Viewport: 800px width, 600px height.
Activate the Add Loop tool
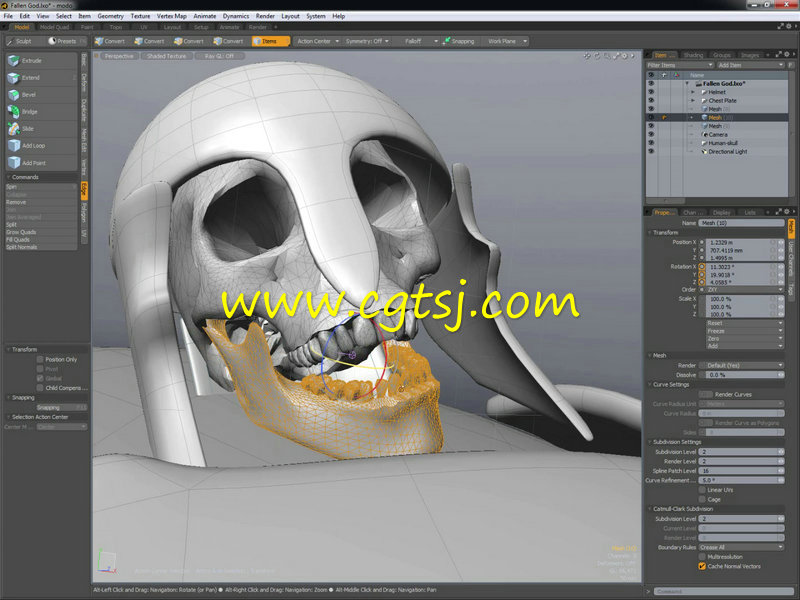(x=41, y=145)
